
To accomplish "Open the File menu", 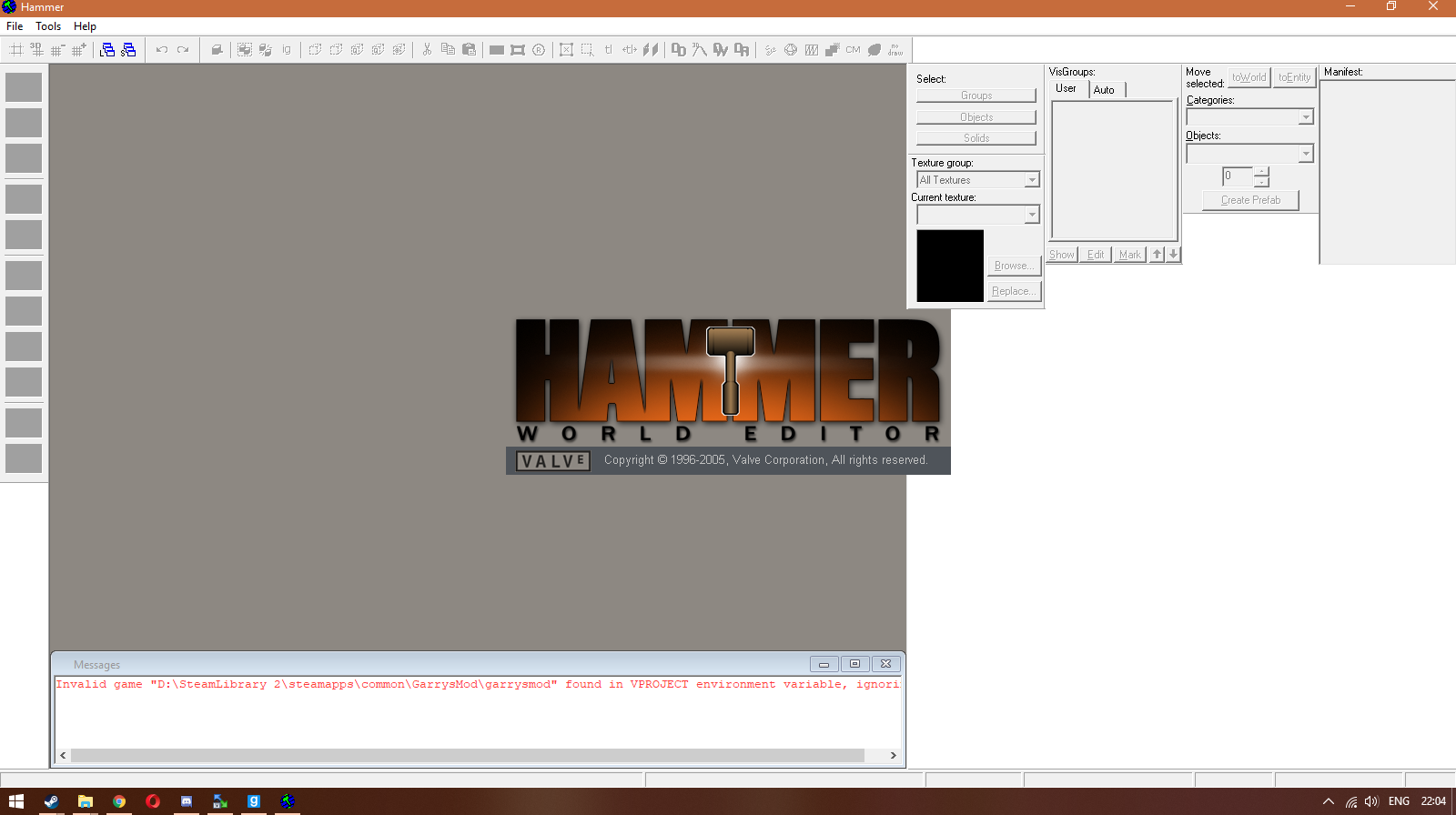I will 15,26.
